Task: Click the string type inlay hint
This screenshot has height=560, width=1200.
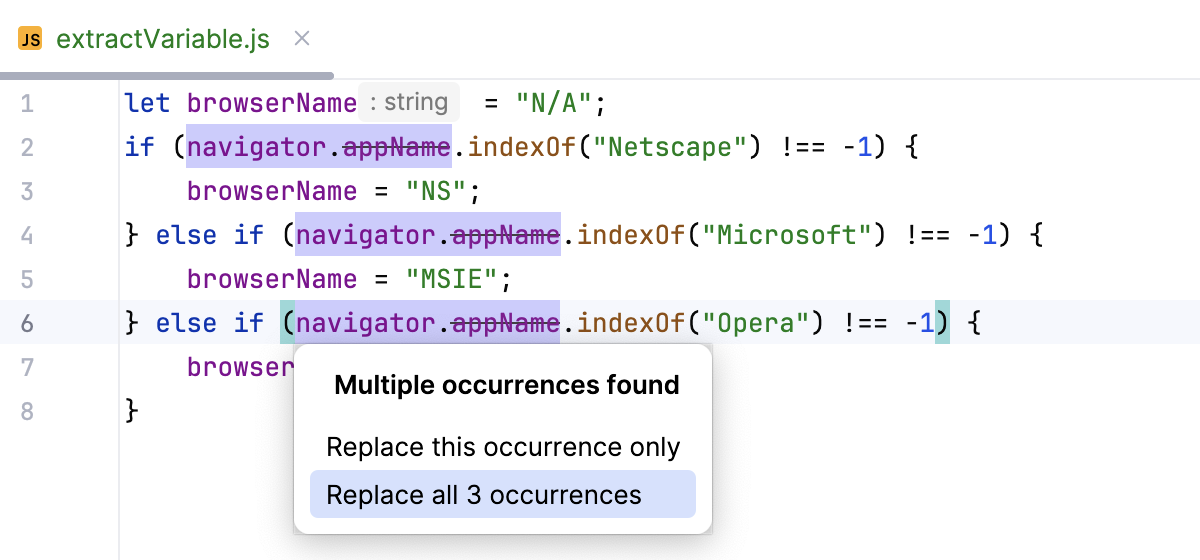Action: [408, 102]
